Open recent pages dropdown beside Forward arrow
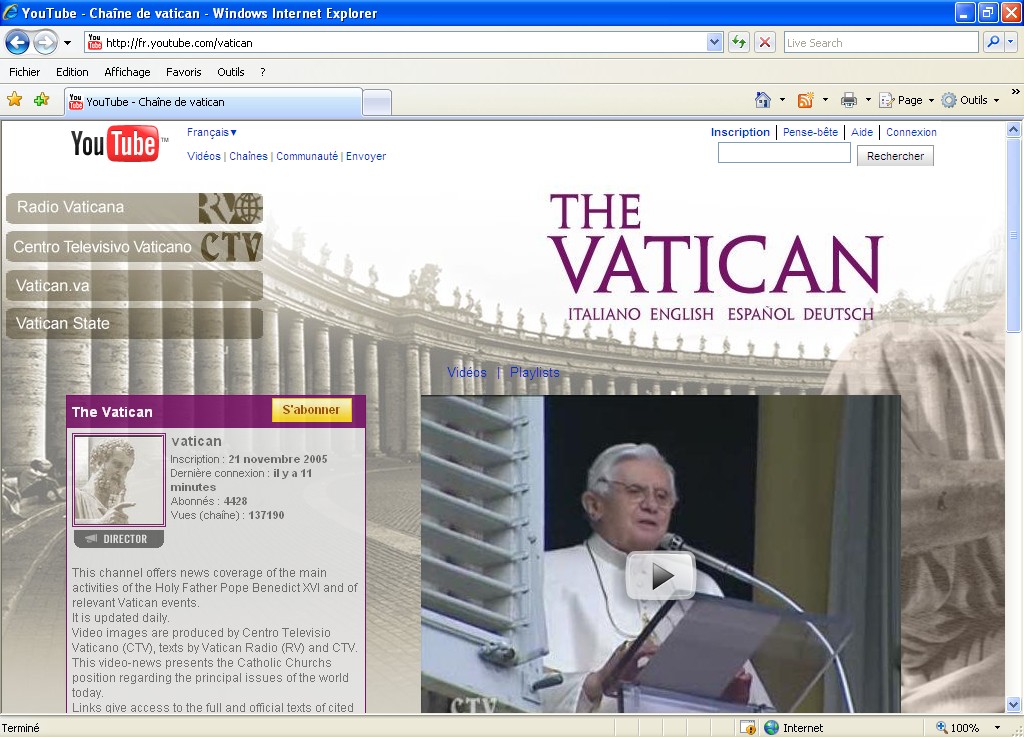The width and height of the screenshot is (1024, 737). (x=67, y=43)
